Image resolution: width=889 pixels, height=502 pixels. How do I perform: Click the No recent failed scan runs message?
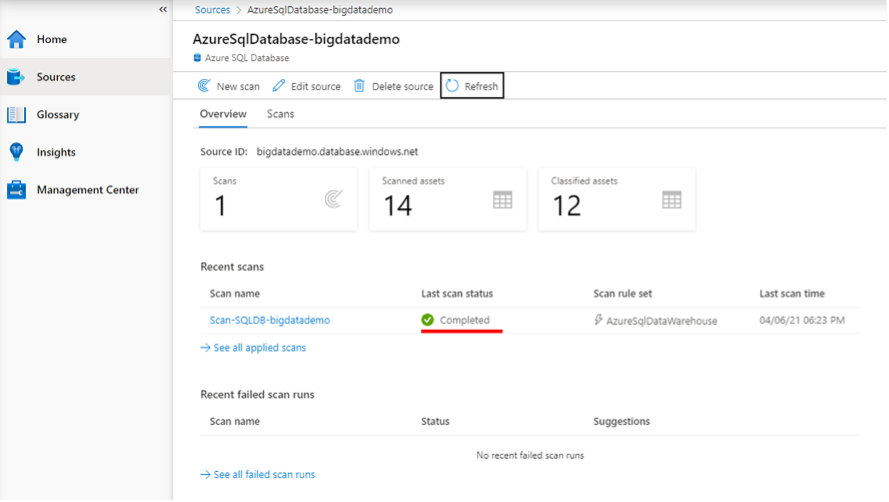pyautogui.click(x=530, y=455)
